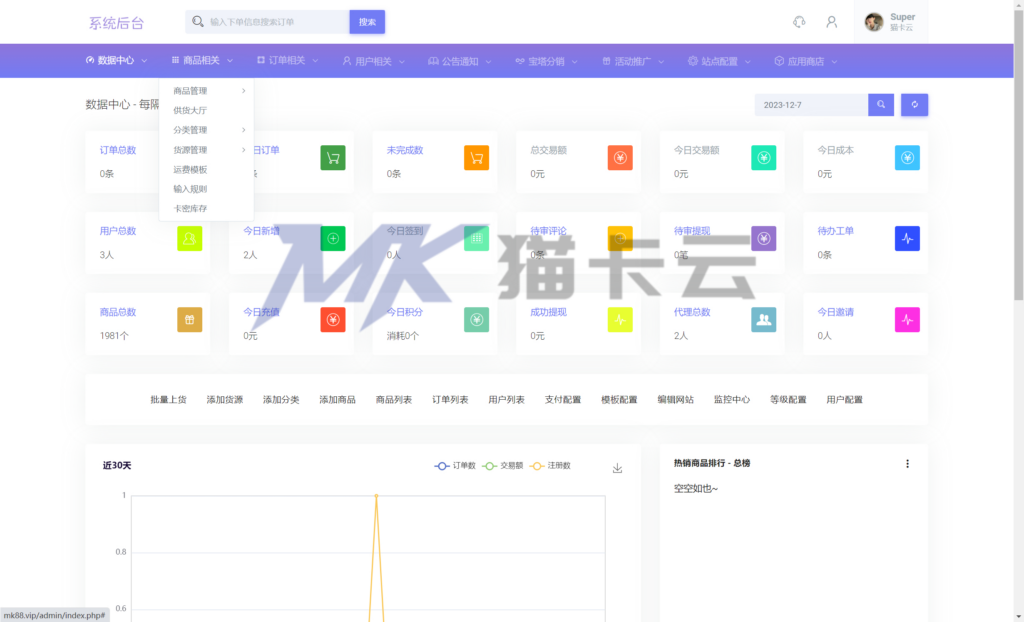Screen dimensions: 1024x622
Task: Select 运费模板 in the dropdown menu
Action: pyautogui.click(x=206, y=169)
